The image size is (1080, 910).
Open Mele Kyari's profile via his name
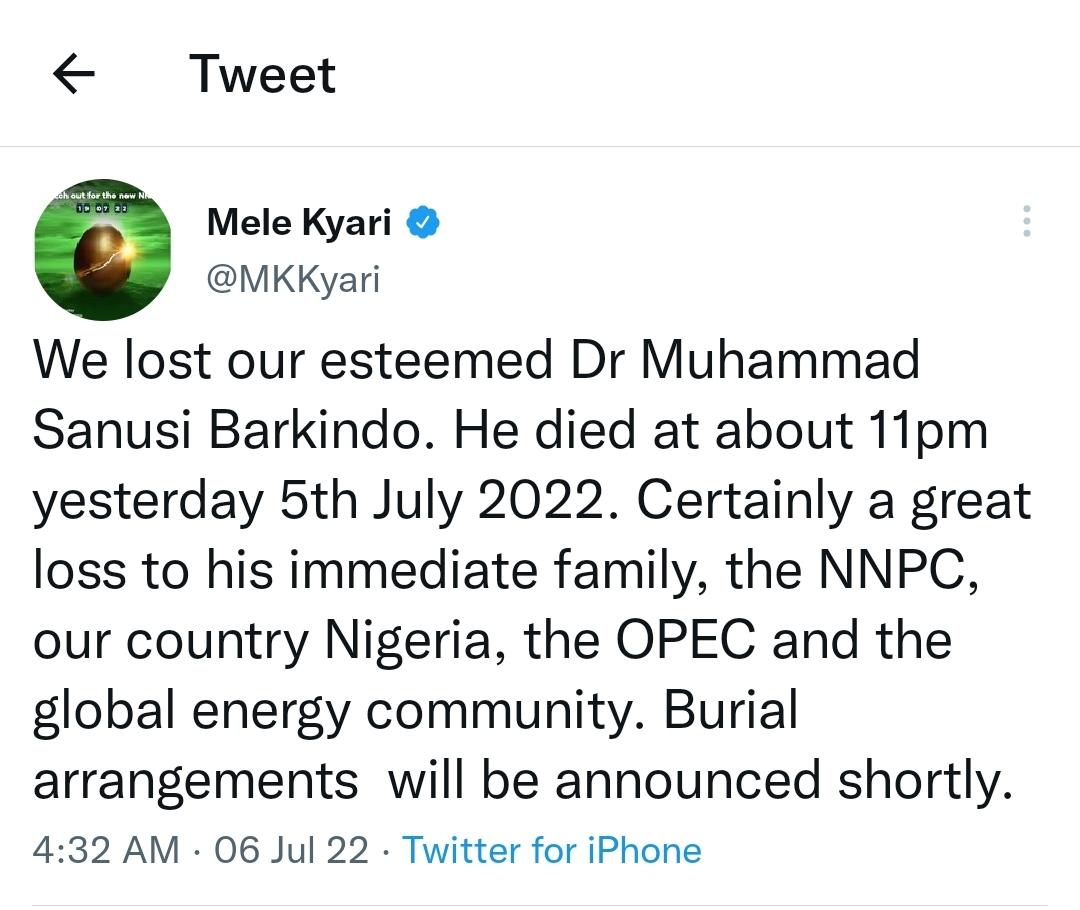298,222
